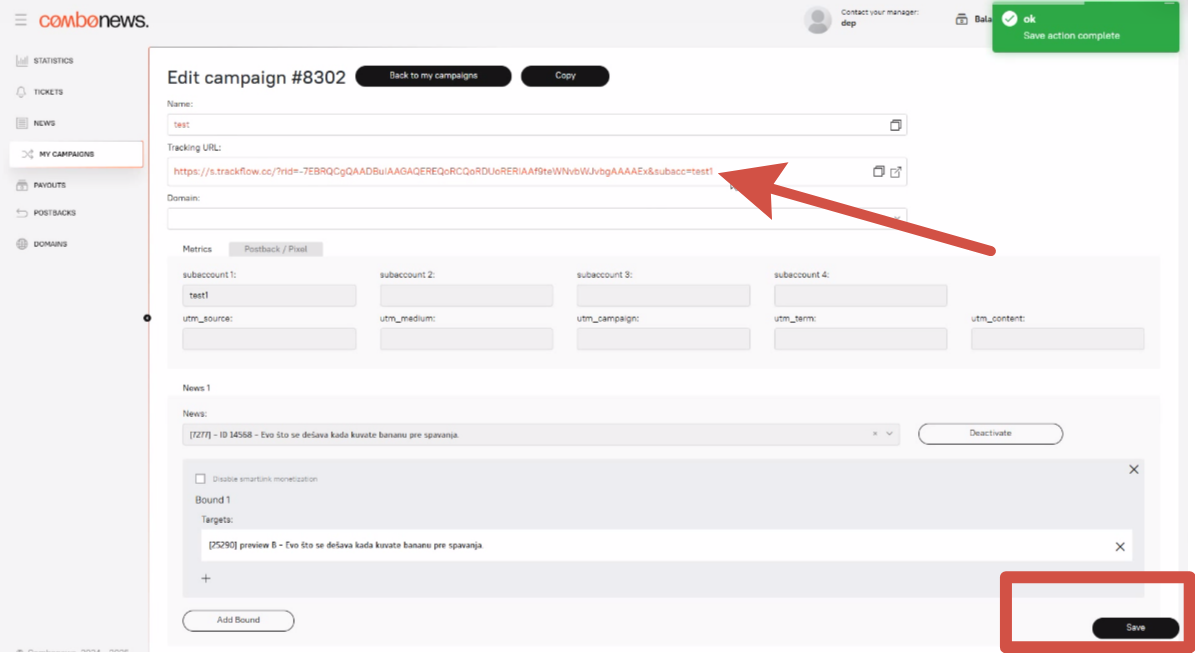
Task: Close the Bound 1 panel
Action: (1134, 469)
